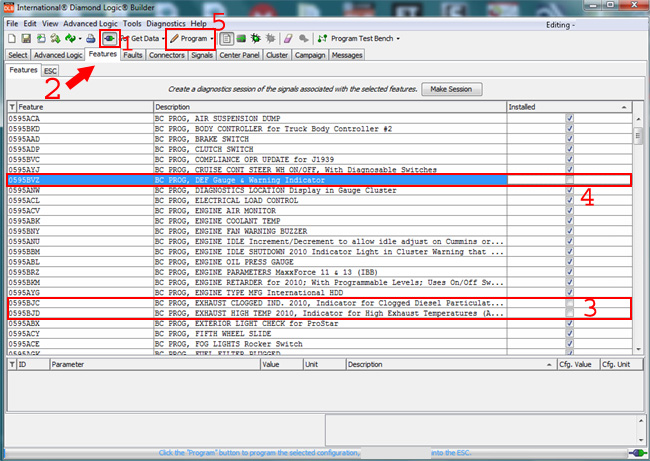Open the Advanced Logic menu
This screenshot has width=650, height=461.
(x=90, y=24)
